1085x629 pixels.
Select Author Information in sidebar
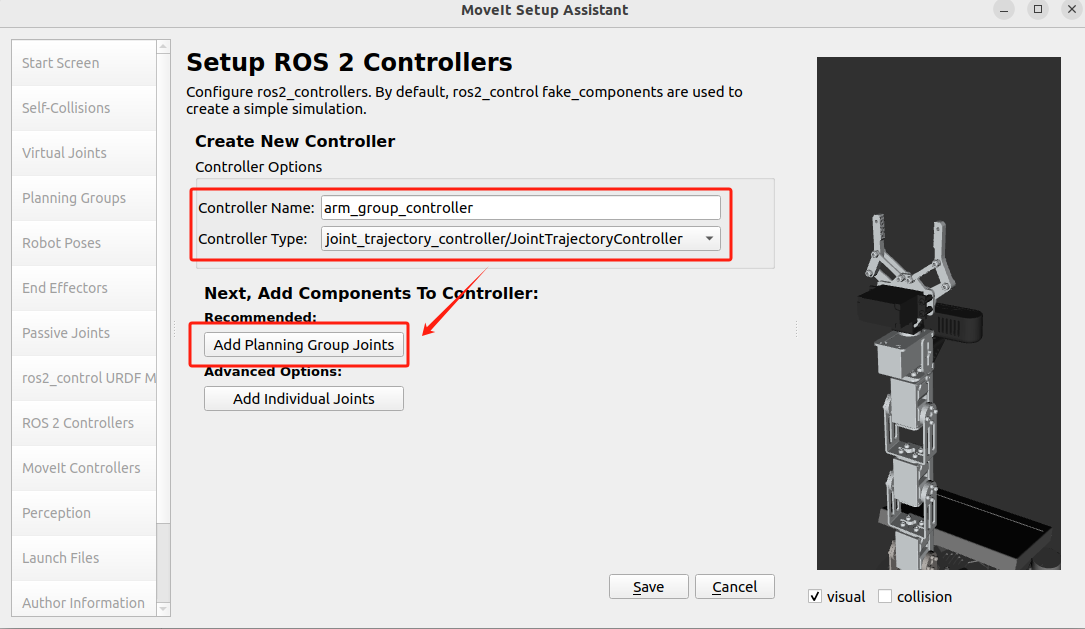pos(84,599)
